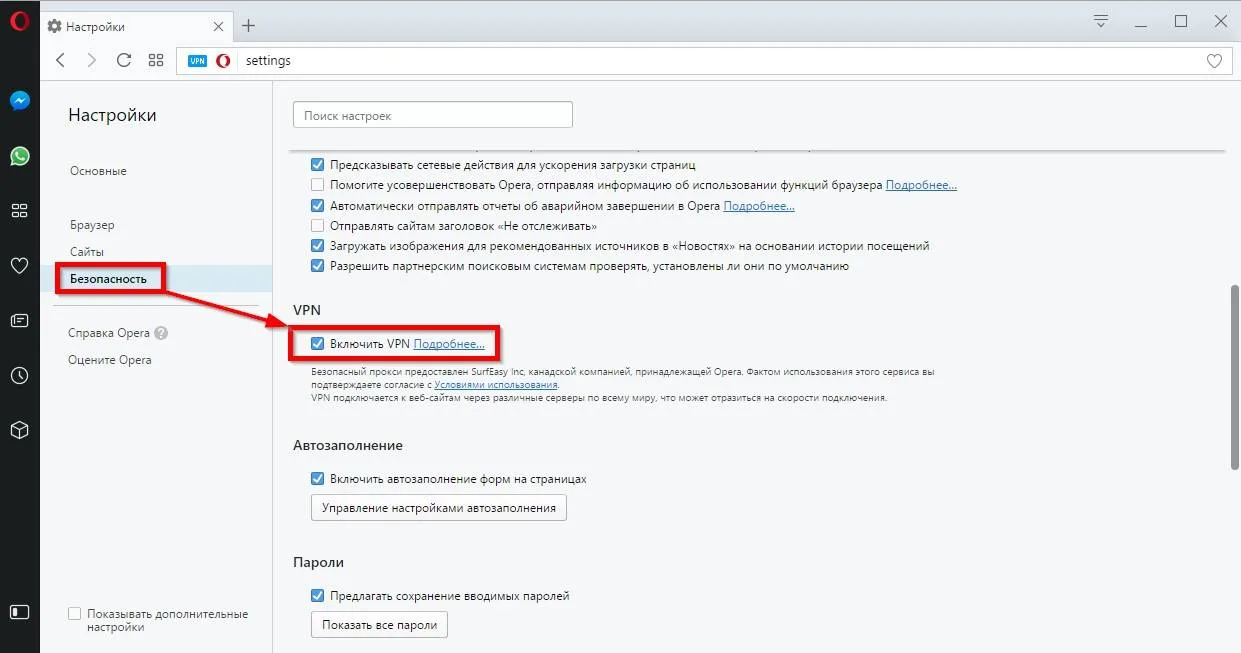Select the Основные settings section

98,171
